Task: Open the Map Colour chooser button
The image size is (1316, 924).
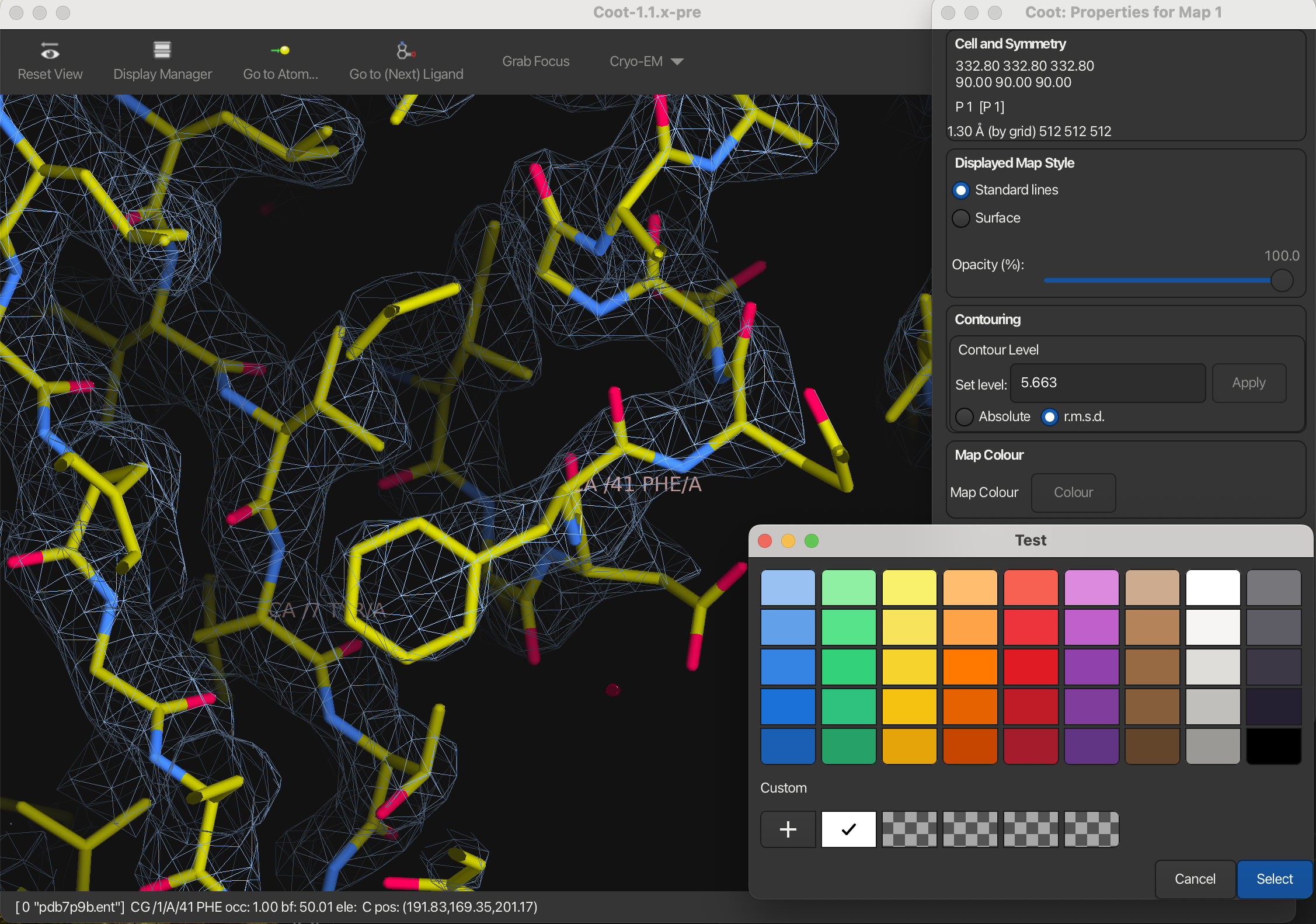Action: tap(1073, 492)
